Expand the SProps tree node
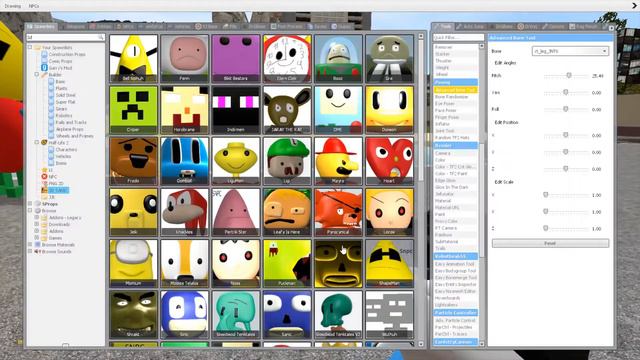 coord(30,204)
